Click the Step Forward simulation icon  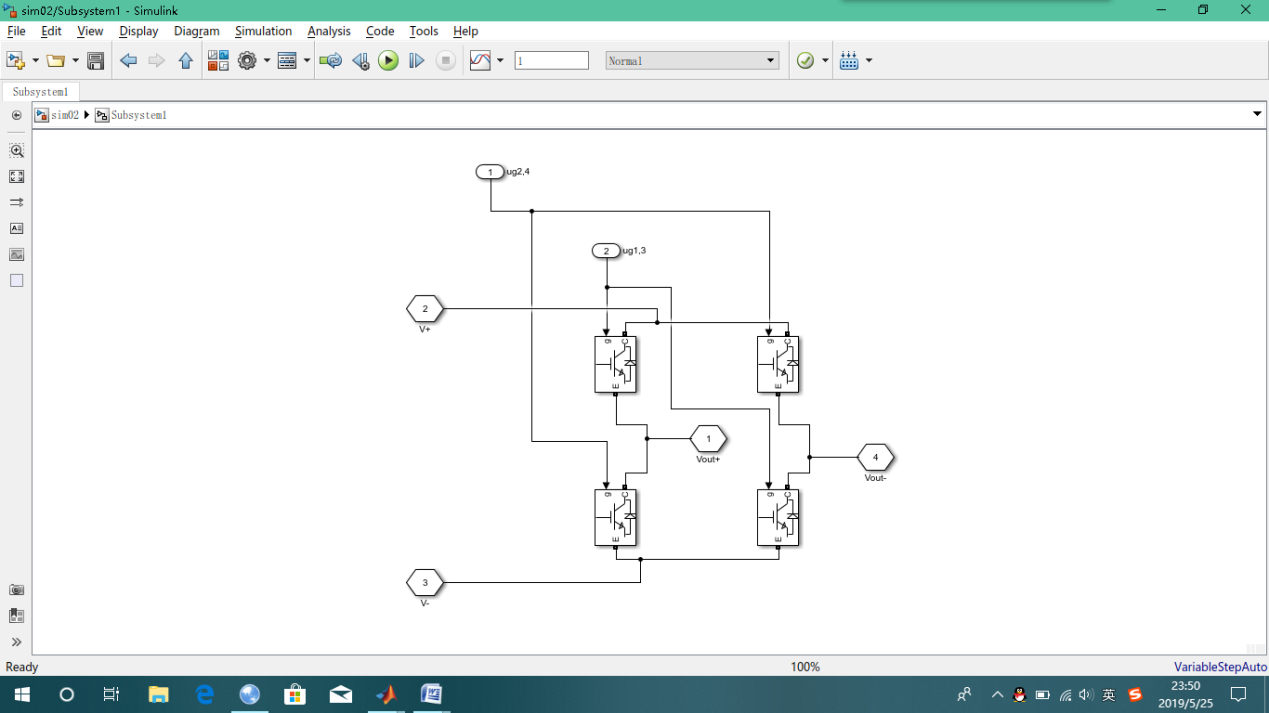[x=417, y=61]
